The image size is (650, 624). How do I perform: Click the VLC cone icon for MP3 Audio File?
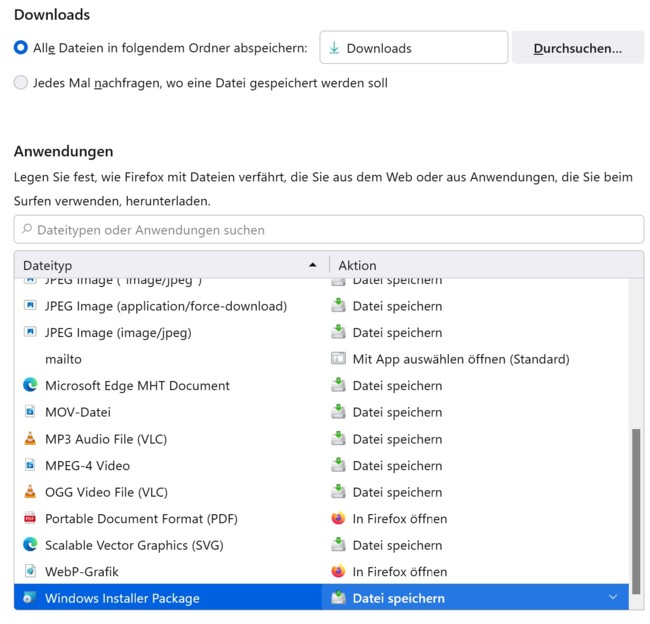30,439
